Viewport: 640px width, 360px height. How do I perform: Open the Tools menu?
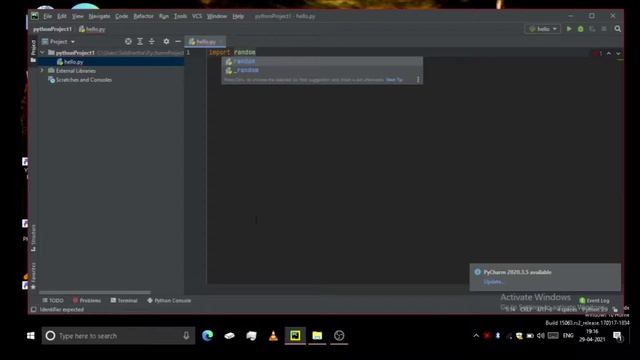point(180,16)
